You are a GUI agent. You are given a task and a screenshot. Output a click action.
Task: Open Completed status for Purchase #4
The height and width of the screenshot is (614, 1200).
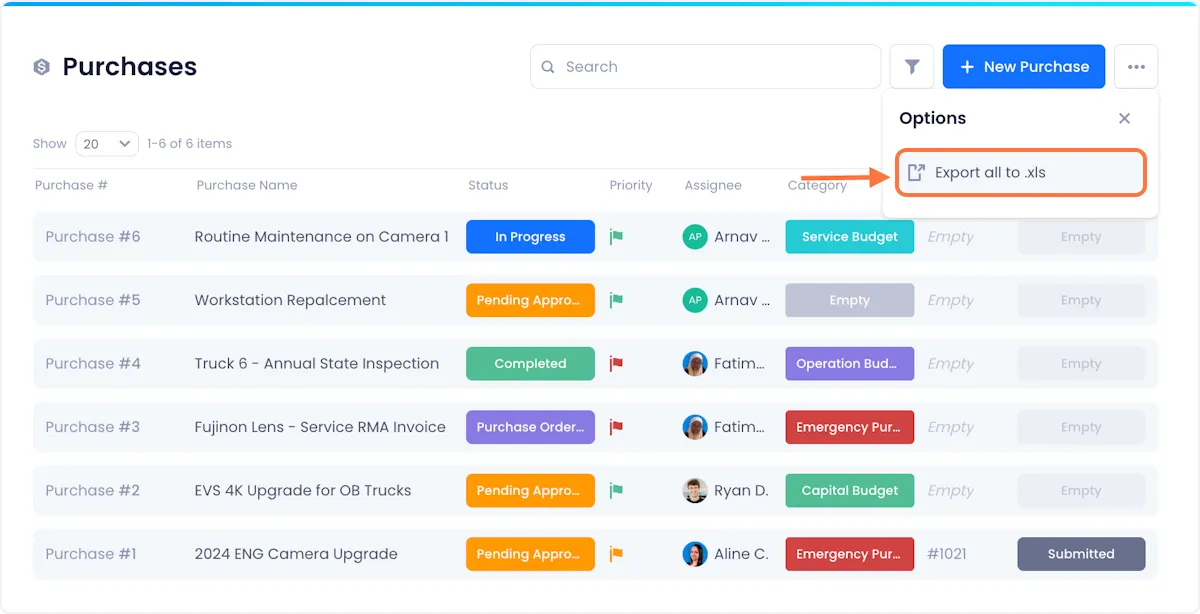point(530,364)
